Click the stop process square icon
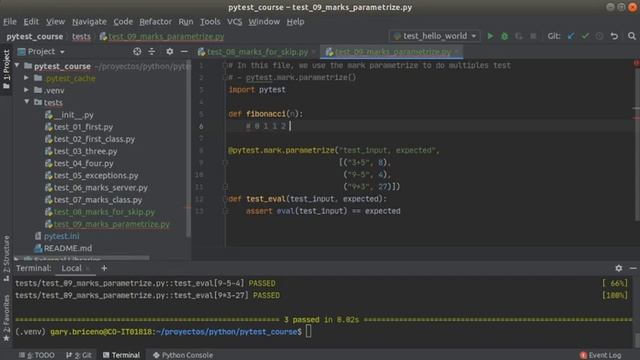The height and width of the screenshot is (360, 640). pyautogui.click(x=533, y=36)
